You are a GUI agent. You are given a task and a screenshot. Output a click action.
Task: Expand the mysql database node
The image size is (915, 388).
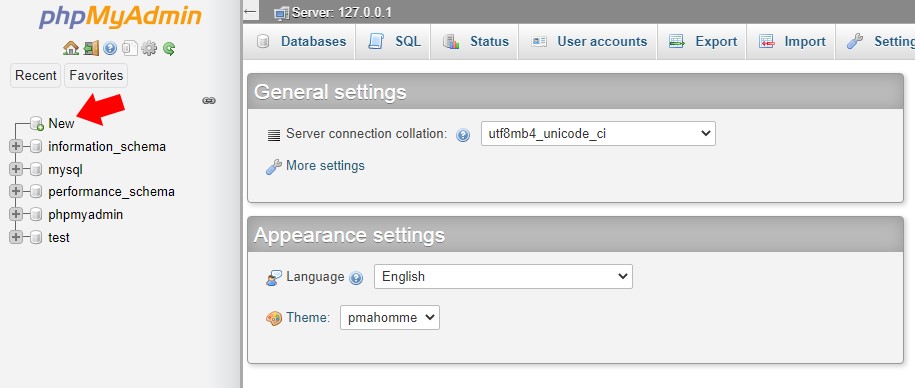16,169
